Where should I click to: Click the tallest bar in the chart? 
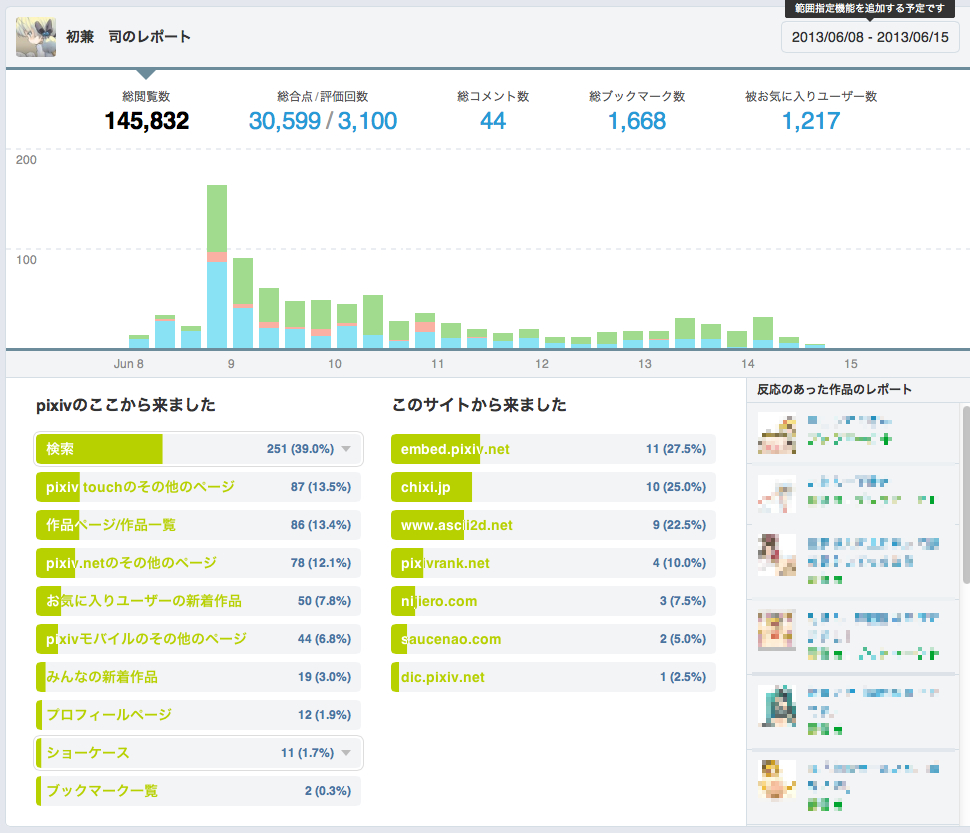click(217, 265)
